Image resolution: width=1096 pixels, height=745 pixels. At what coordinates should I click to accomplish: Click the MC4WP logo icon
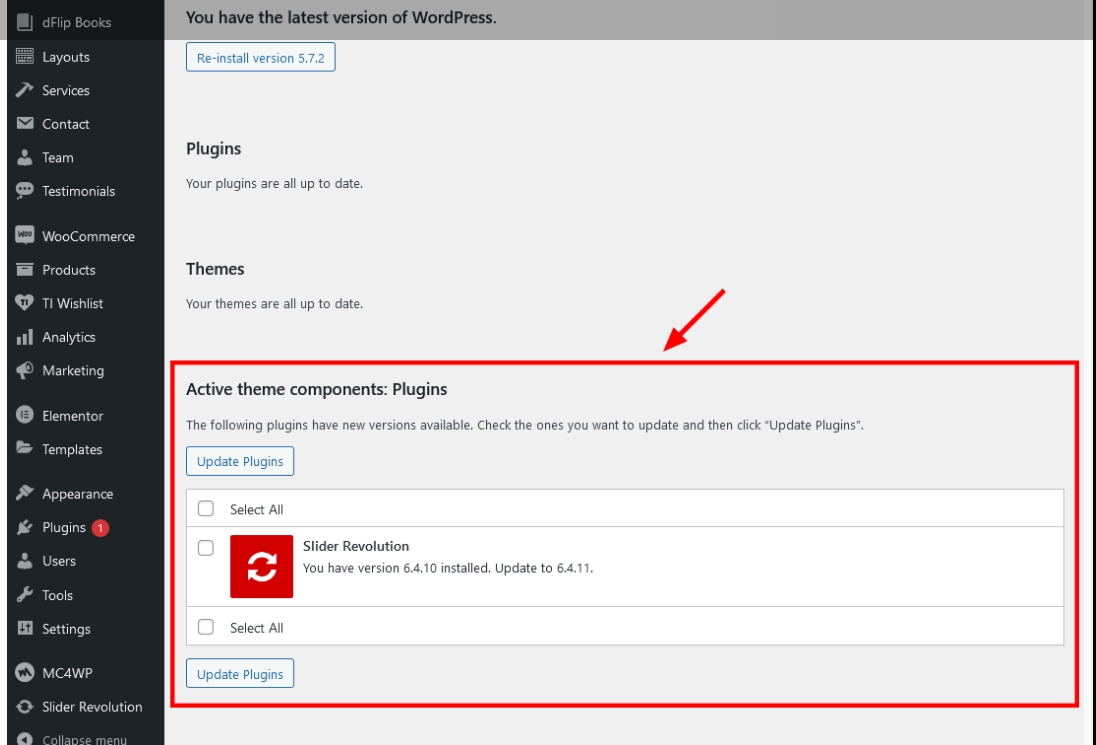pos(24,673)
